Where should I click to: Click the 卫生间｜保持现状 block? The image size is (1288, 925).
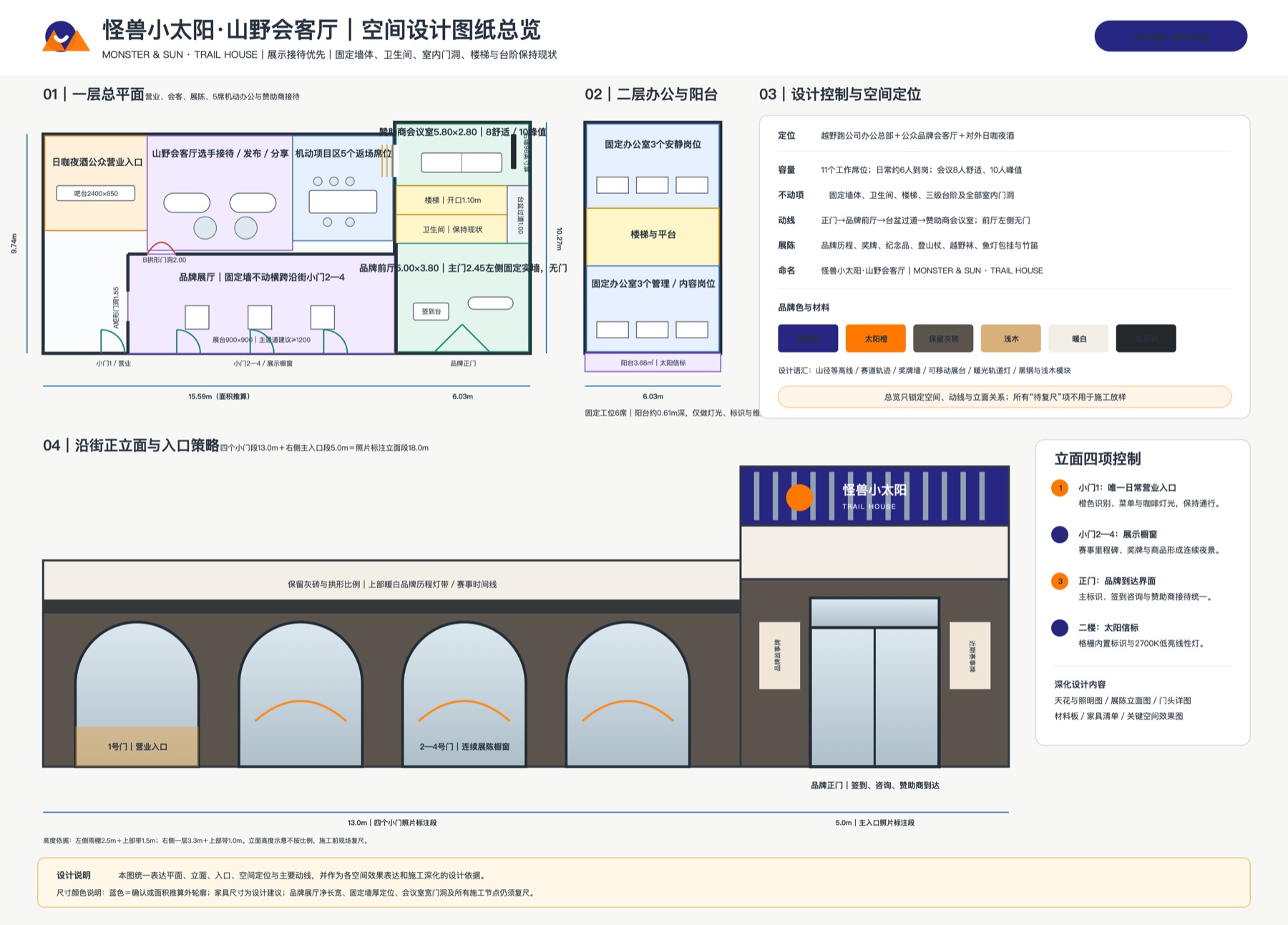(x=452, y=229)
